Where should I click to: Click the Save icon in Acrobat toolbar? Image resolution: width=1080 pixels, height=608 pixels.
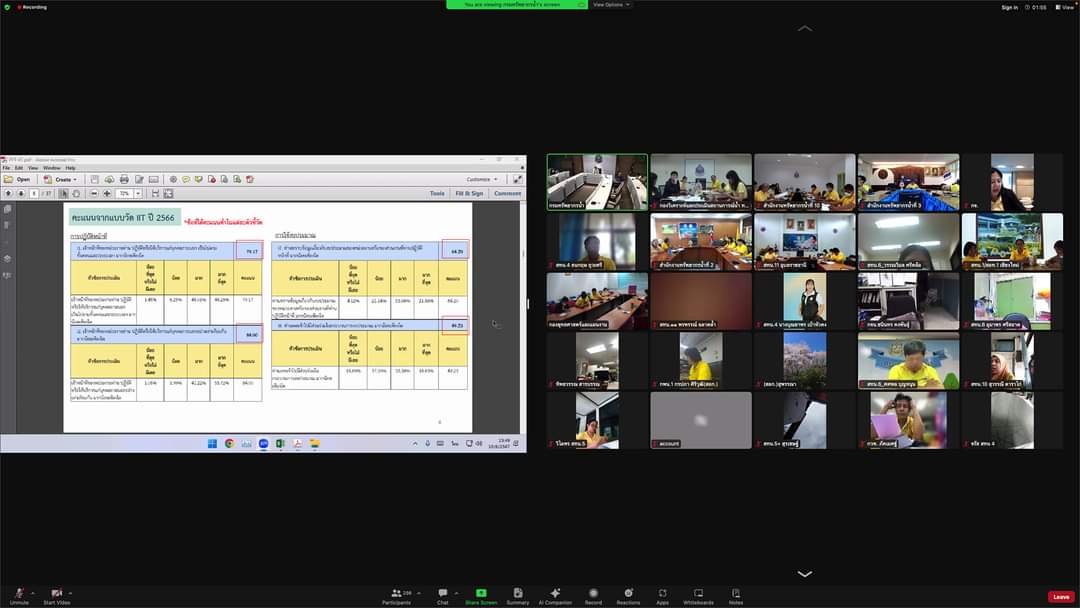(94, 180)
